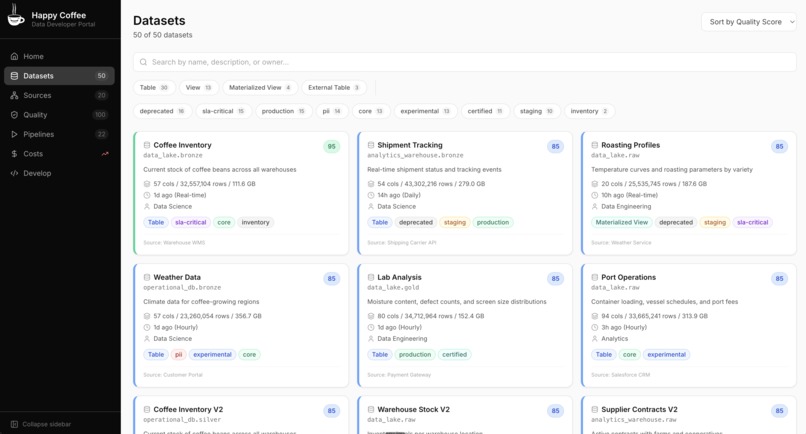Click the Quality shield icon

coord(14,115)
